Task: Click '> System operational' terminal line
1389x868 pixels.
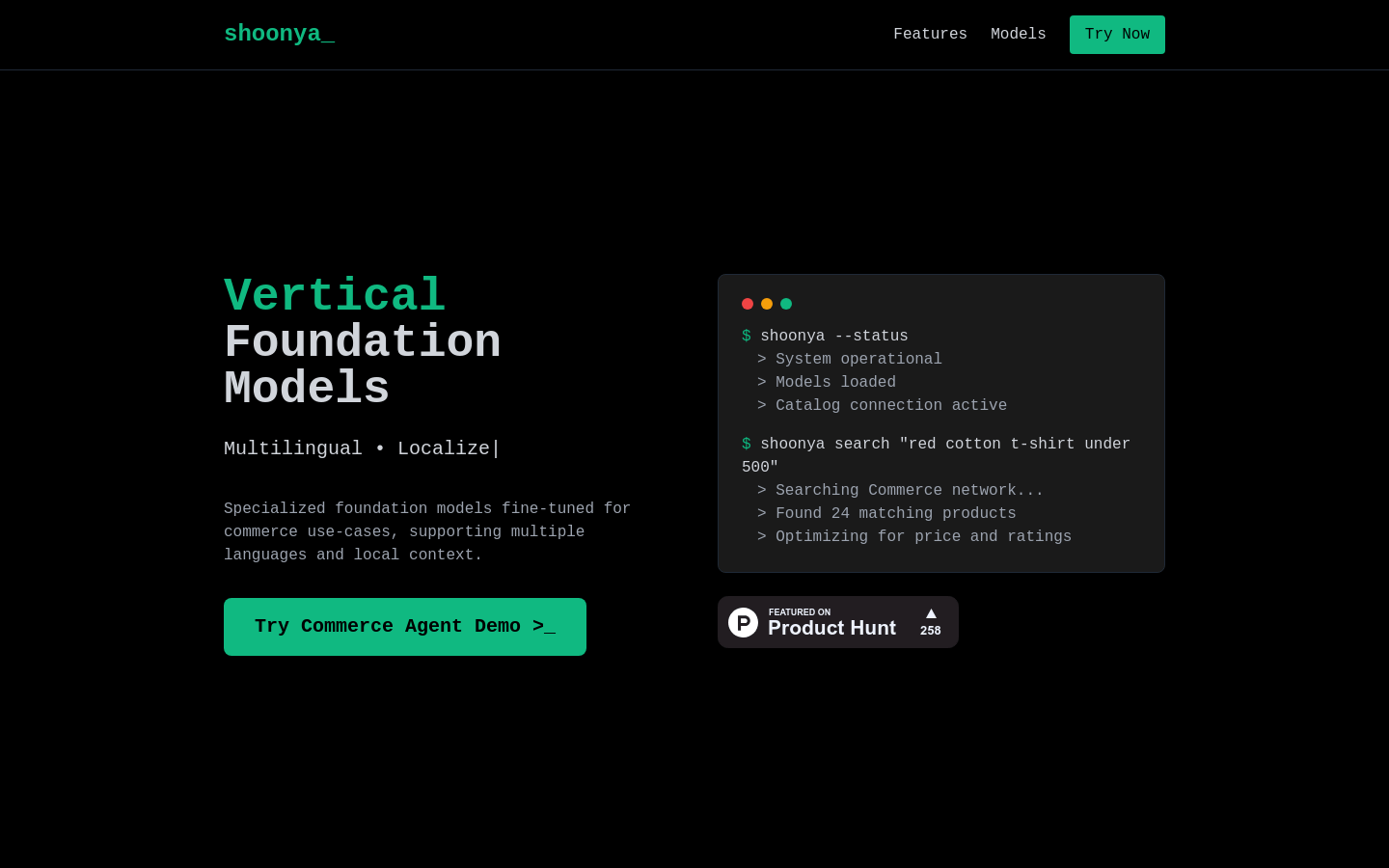Action: (x=850, y=359)
